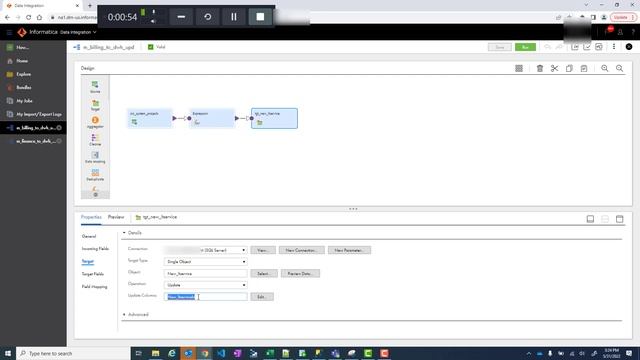Select the Cleanse transformation palette icon
Screen dimensions: 640x360
point(95,140)
